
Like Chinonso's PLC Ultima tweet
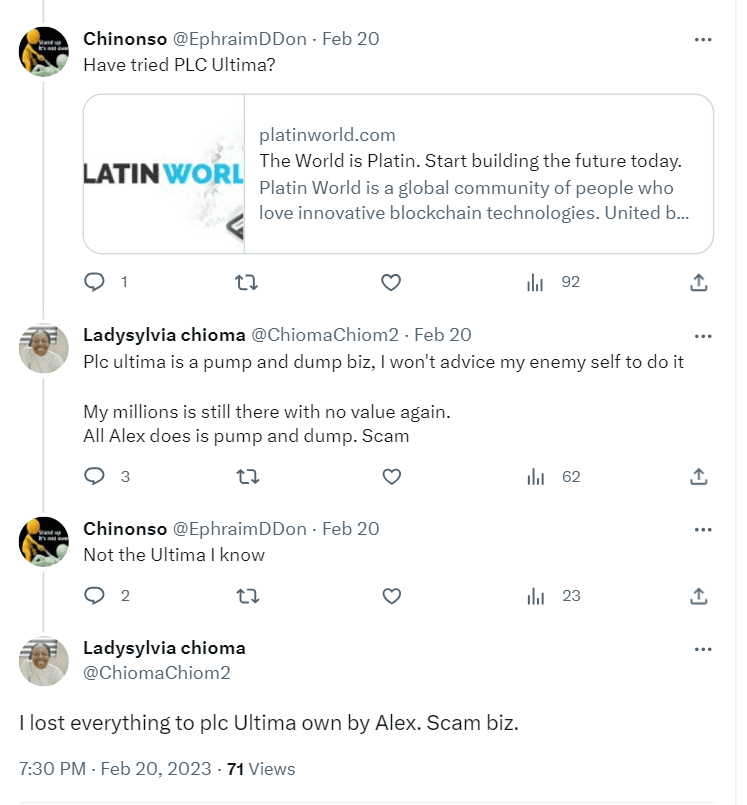click(x=390, y=282)
